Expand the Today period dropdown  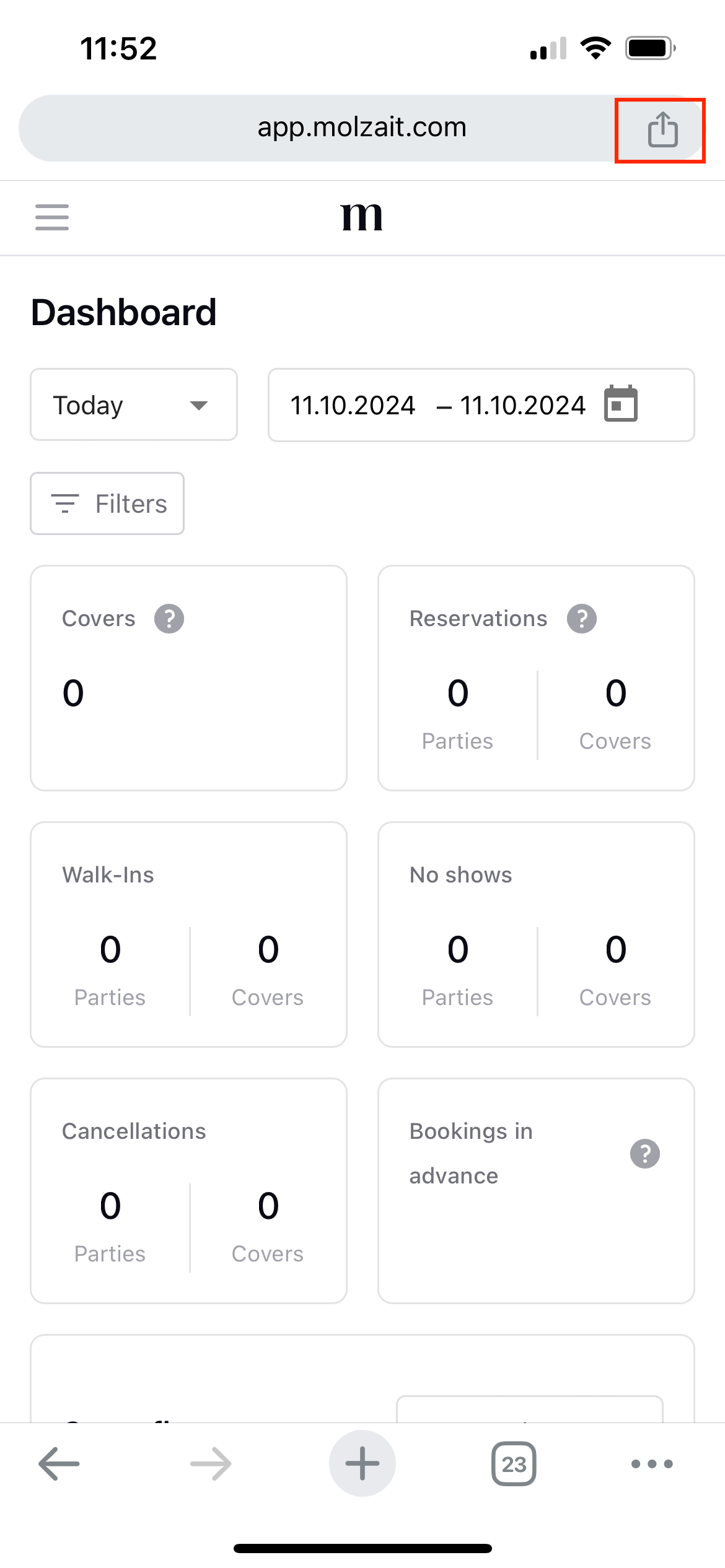[x=134, y=405]
